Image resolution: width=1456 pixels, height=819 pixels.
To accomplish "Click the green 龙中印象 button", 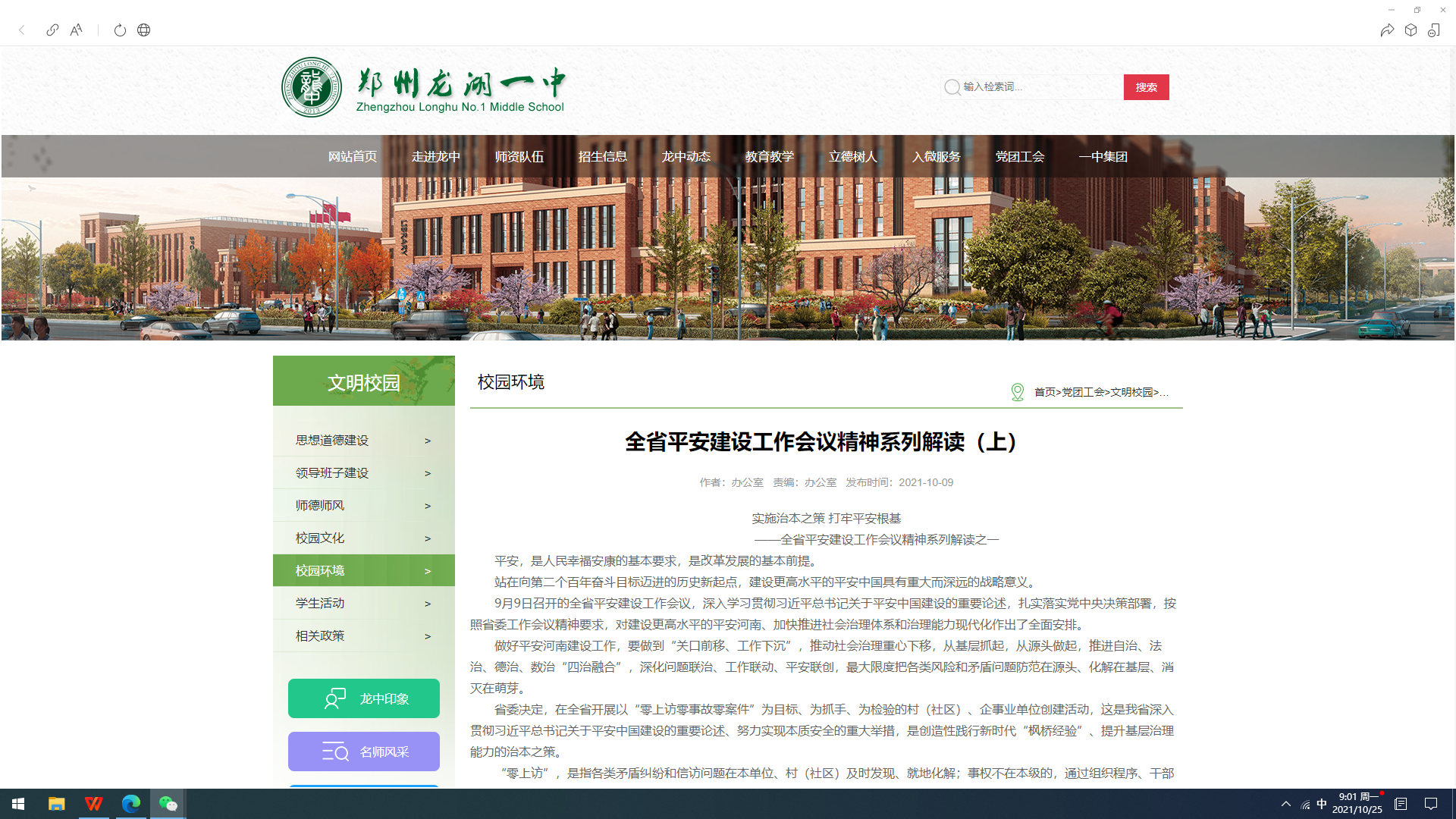I will pyautogui.click(x=363, y=698).
